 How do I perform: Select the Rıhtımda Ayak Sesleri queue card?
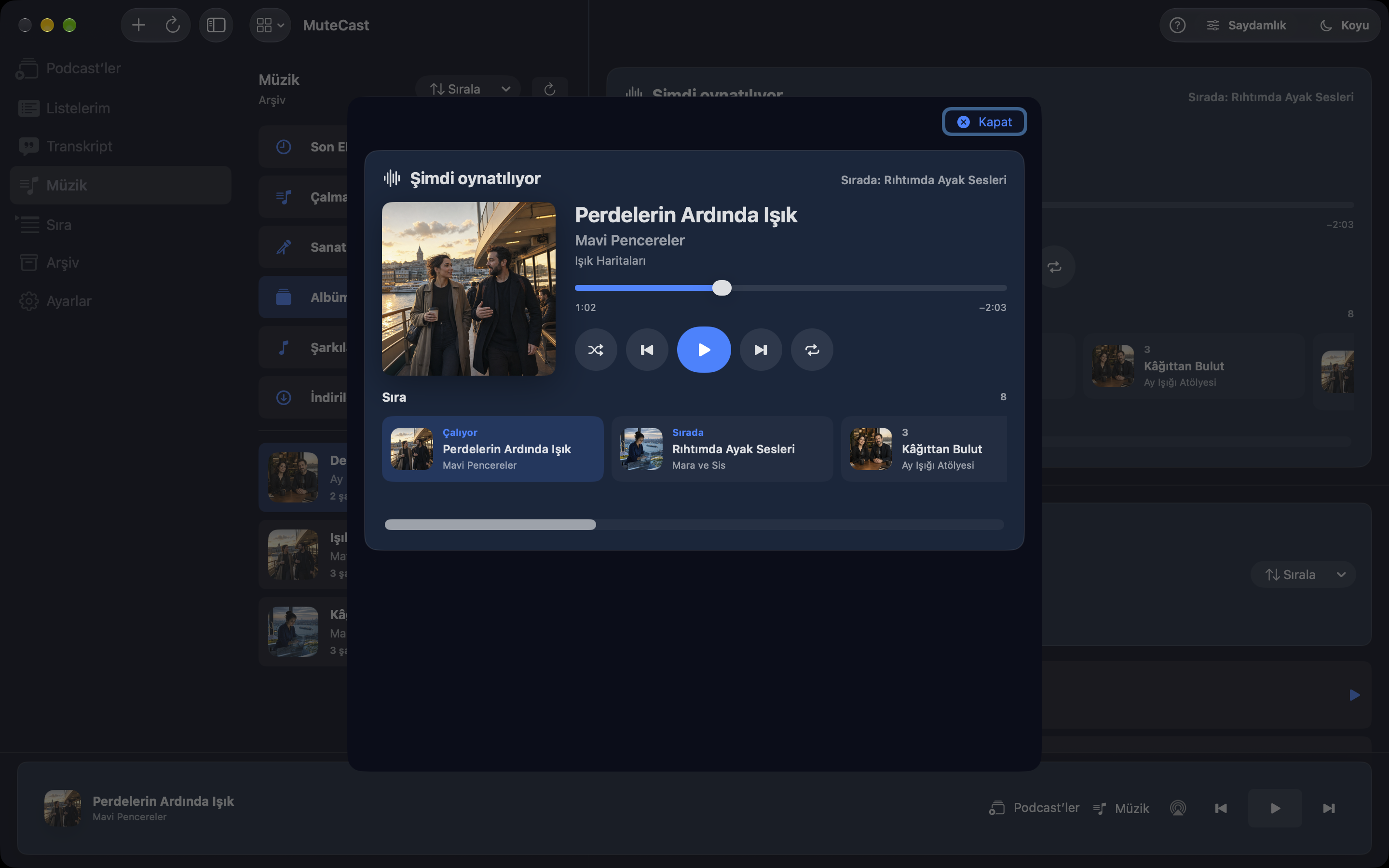coord(722,449)
